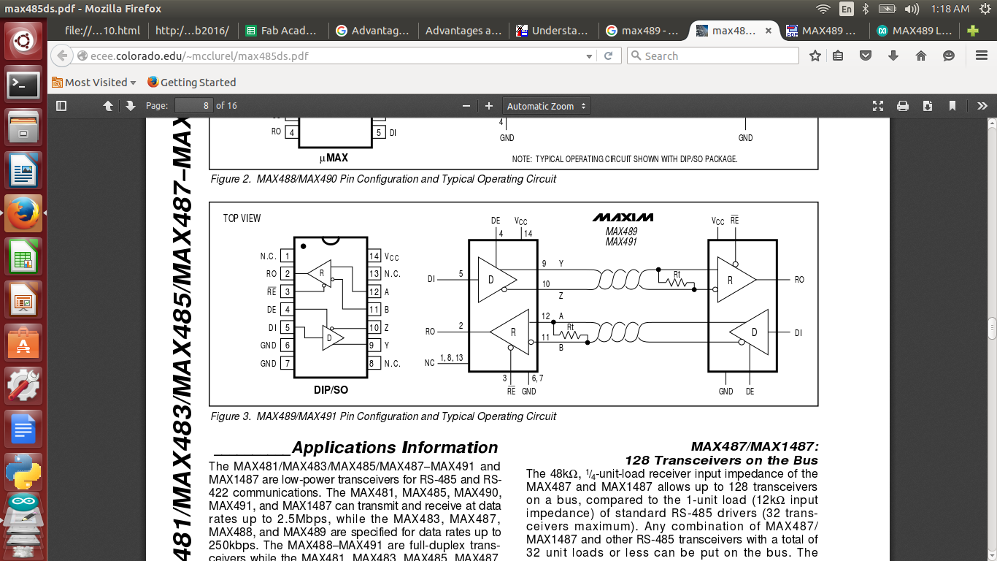The height and width of the screenshot is (561, 997).
Task: Save page to Pocket
Action: (x=865, y=56)
